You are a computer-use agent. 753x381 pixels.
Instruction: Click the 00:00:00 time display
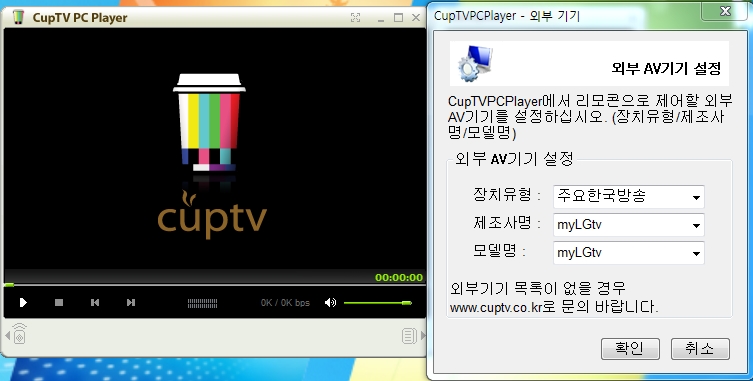tap(399, 277)
